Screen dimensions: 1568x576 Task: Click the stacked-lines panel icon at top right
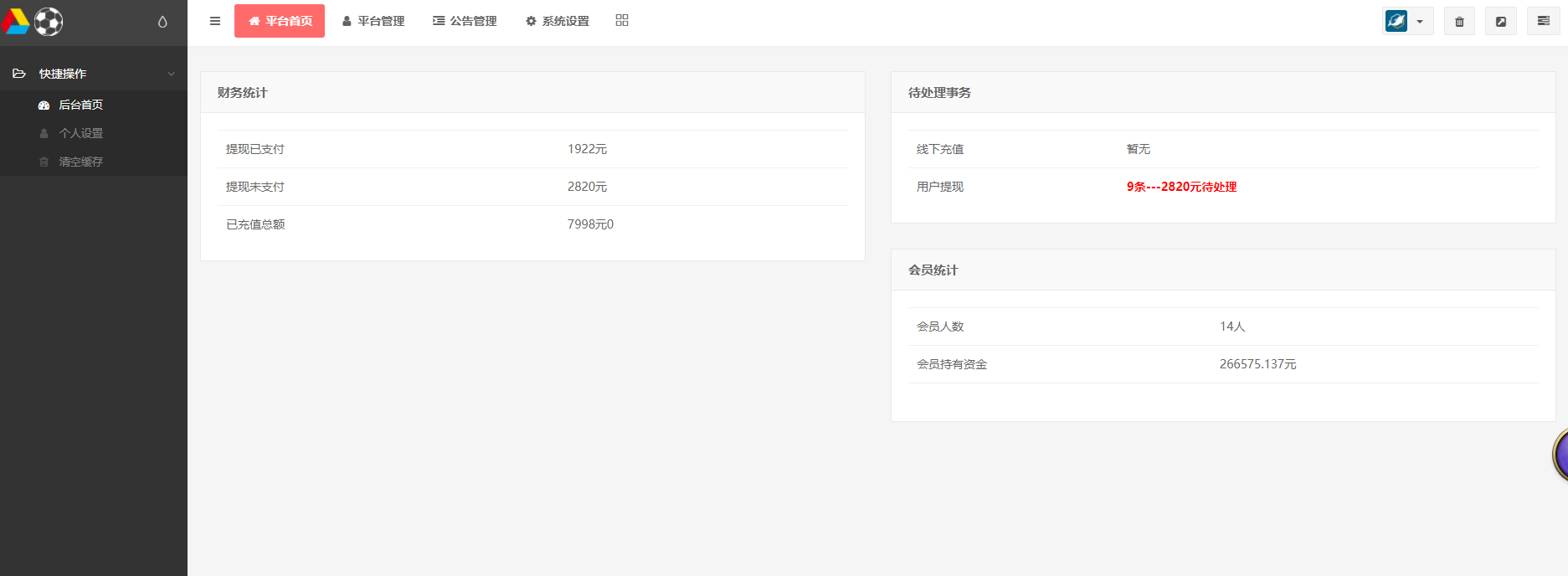(1544, 21)
